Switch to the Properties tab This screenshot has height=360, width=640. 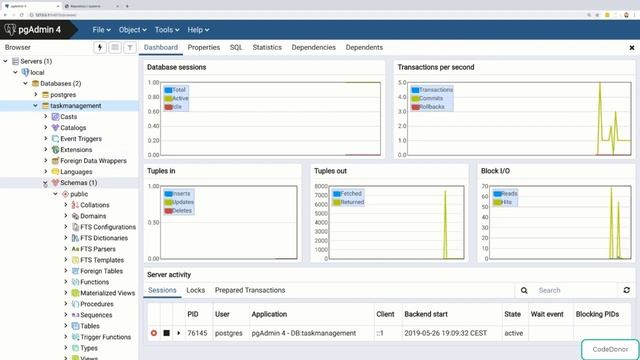click(x=204, y=47)
